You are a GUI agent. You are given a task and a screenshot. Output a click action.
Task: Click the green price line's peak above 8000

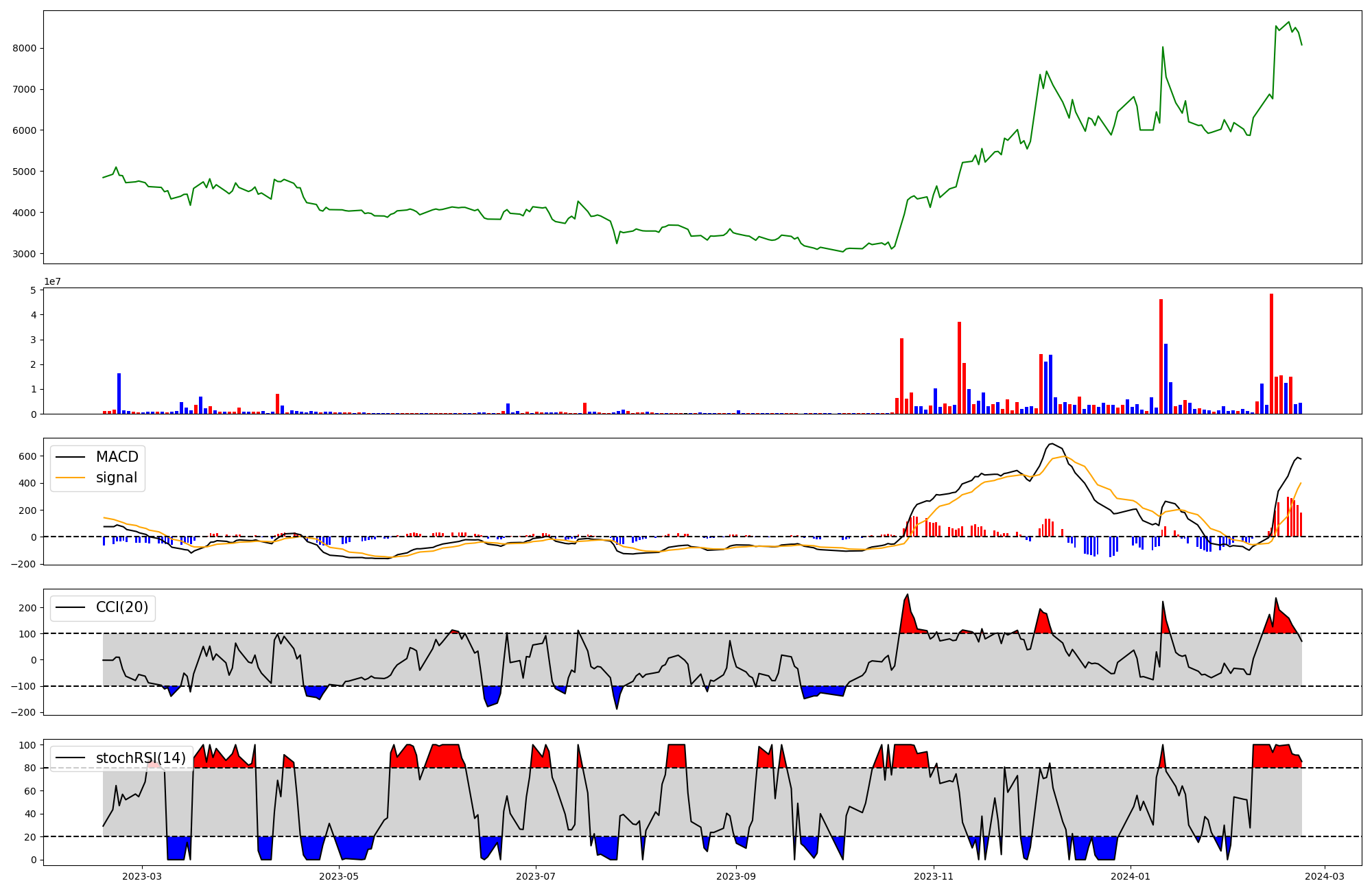(1288, 23)
